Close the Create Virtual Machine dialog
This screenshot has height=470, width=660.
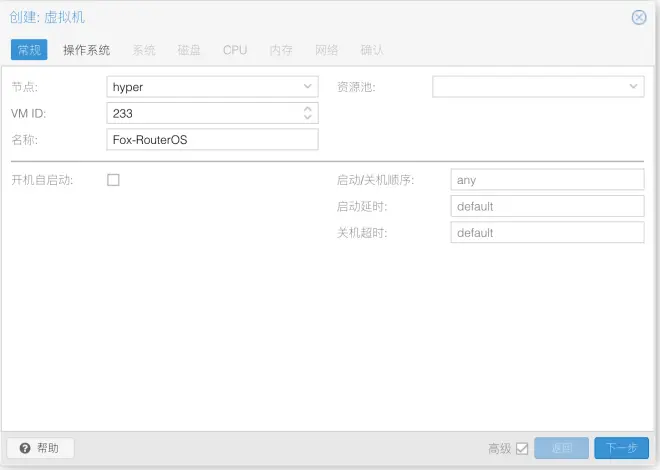pyautogui.click(x=639, y=17)
